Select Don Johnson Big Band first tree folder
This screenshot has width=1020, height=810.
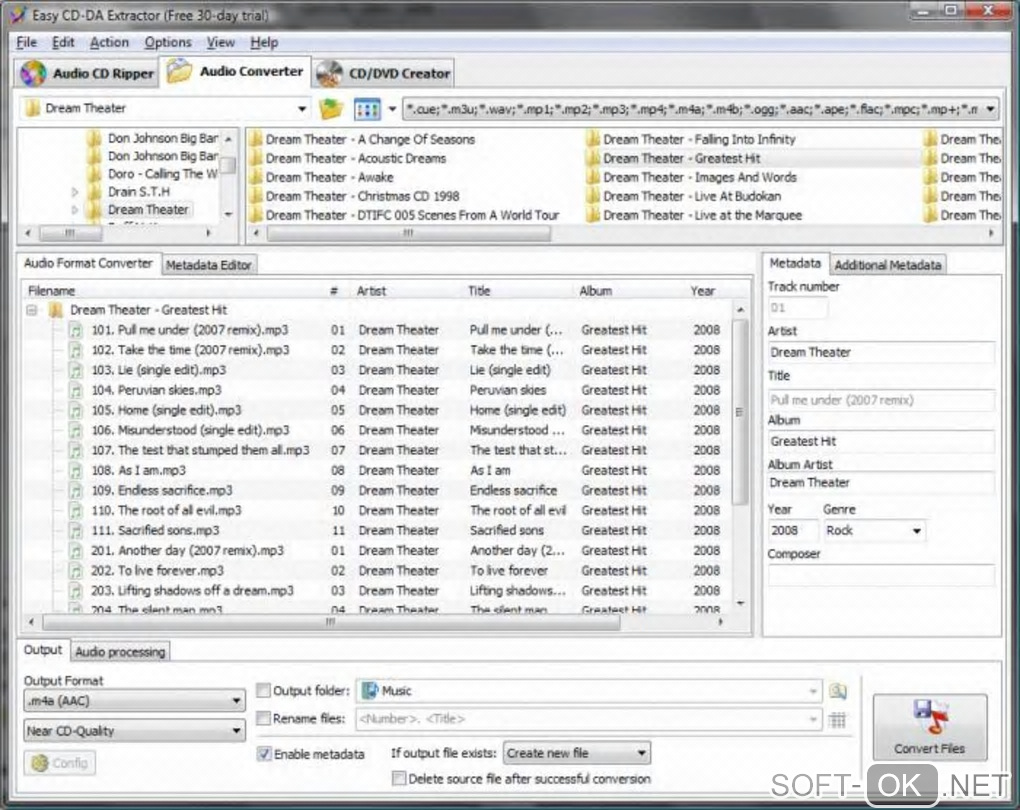[x=153, y=138]
